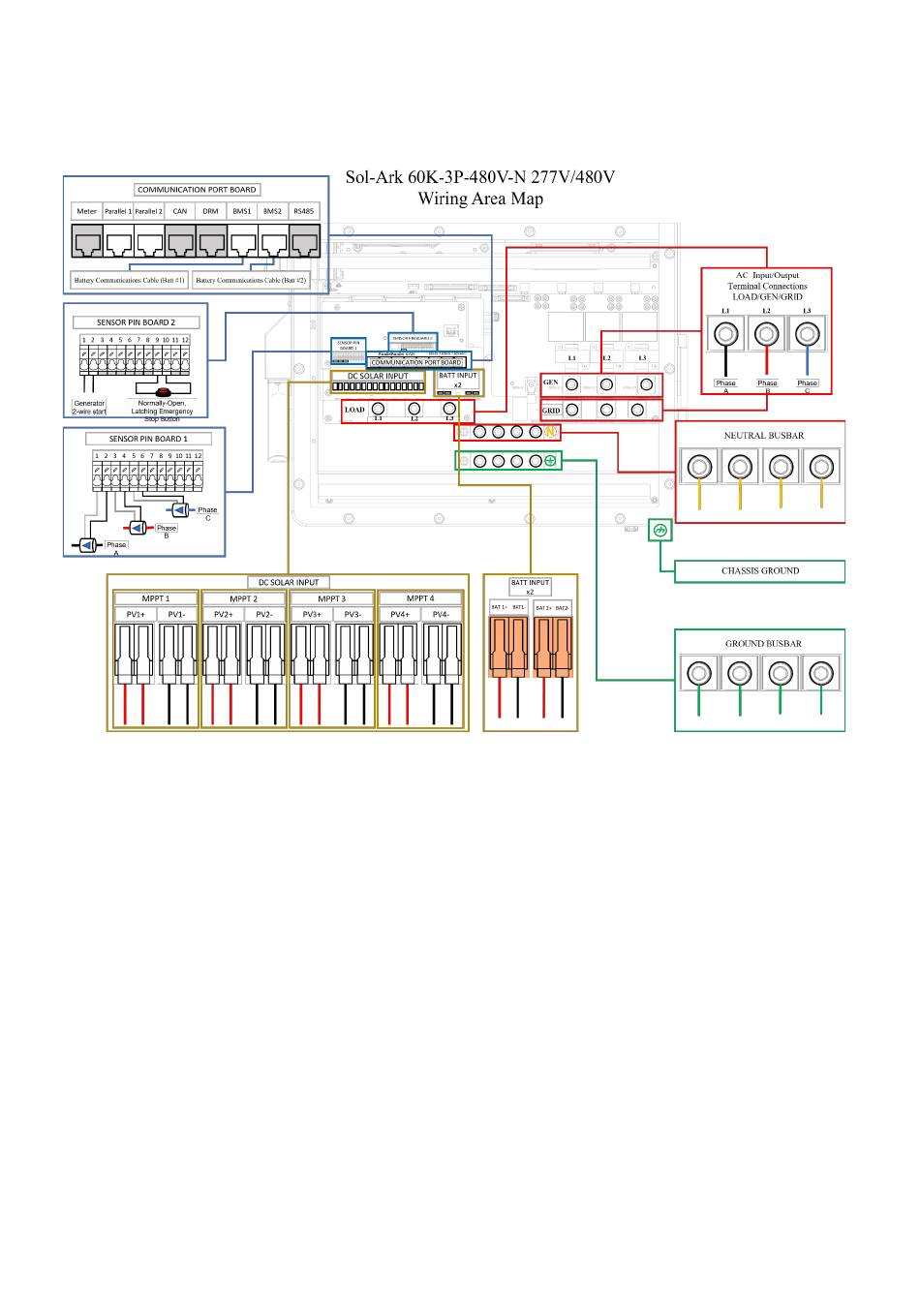Viewport: 920px width, 1316px height.
Task: Click the L3 terminal in AC Input/Output box
Action: coord(807,336)
